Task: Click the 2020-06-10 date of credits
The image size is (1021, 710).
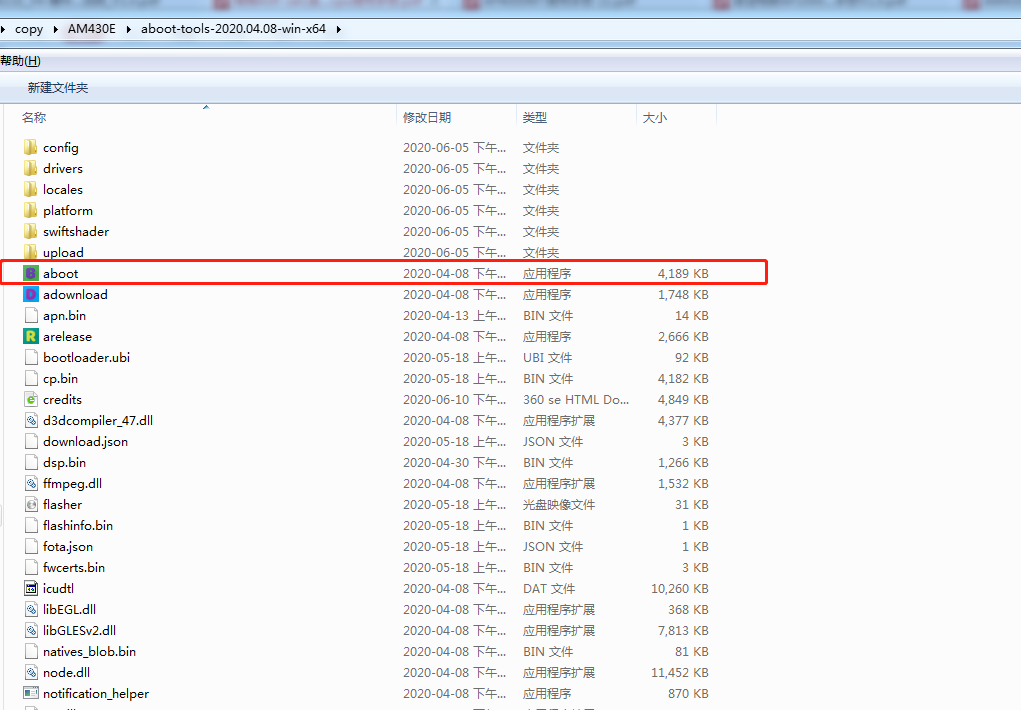Action: click(x=455, y=399)
